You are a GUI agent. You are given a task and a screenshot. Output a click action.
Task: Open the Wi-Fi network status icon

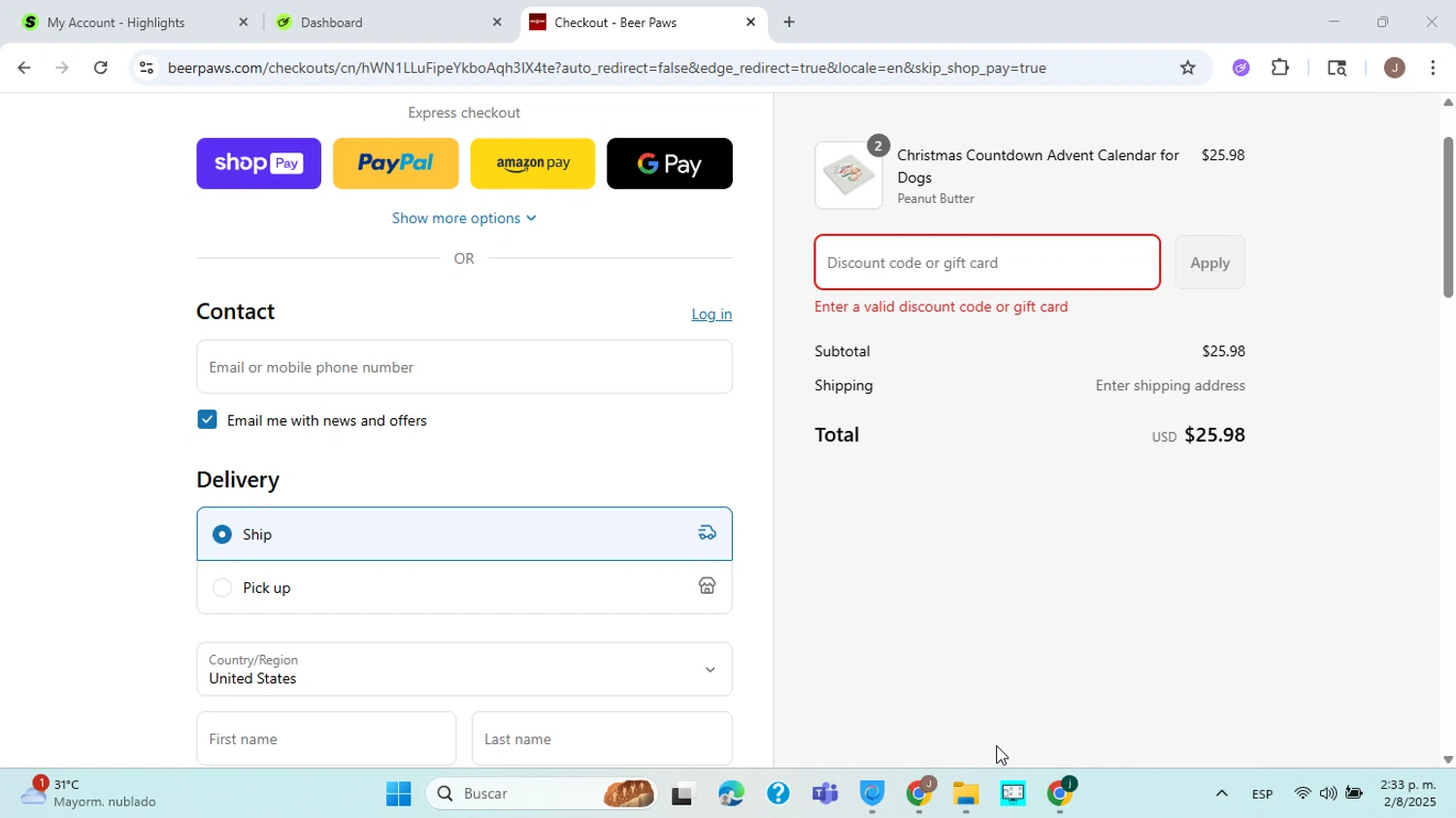[x=1303, y=794]
